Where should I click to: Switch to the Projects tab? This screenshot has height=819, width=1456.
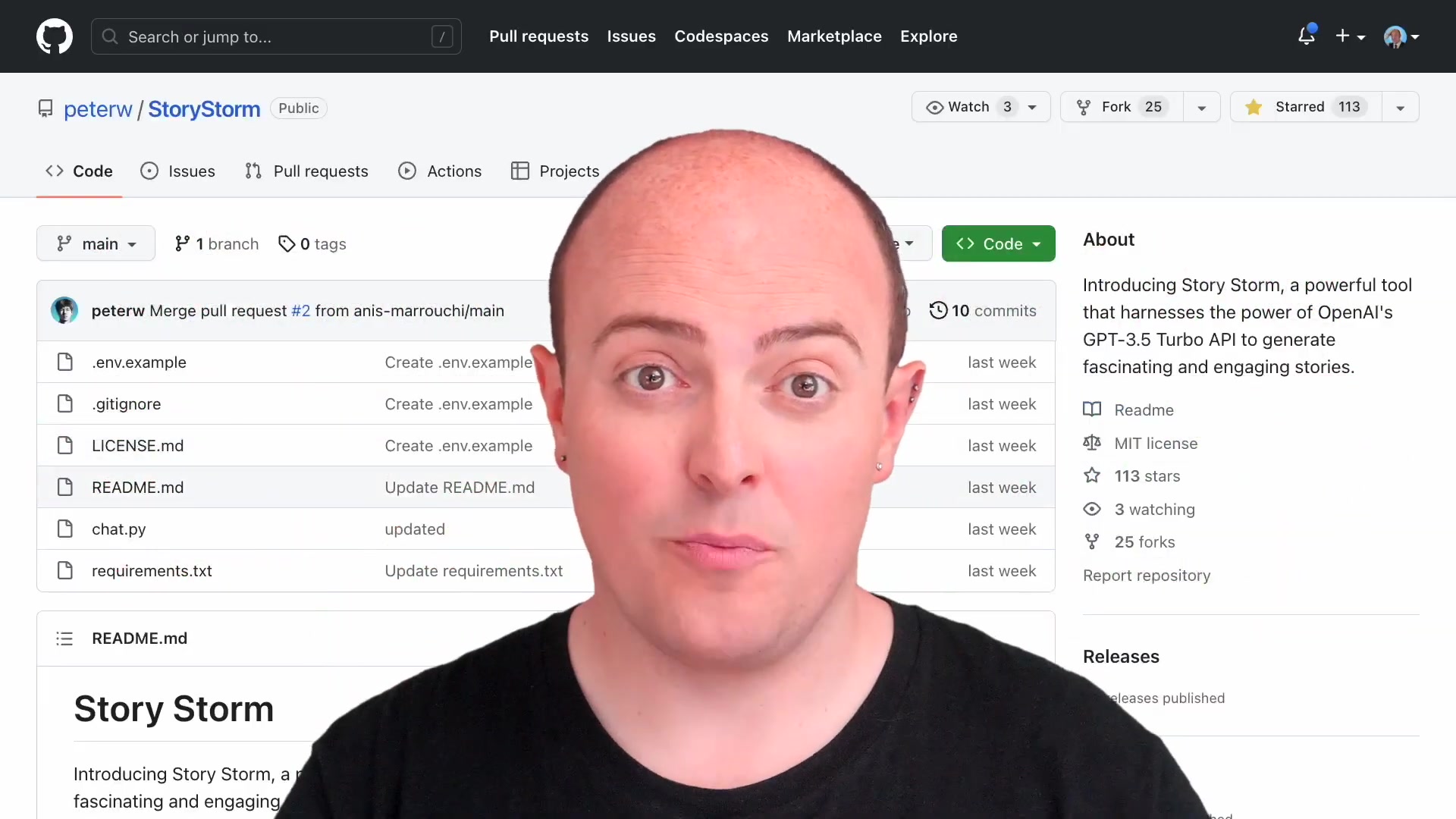pos(555,171)
